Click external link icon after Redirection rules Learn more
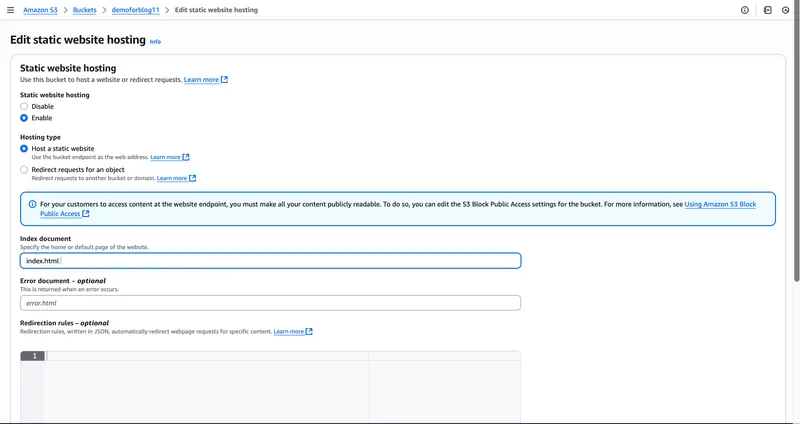Image resolution: width=800 pixels, height=424 pixels. [309, 332]
